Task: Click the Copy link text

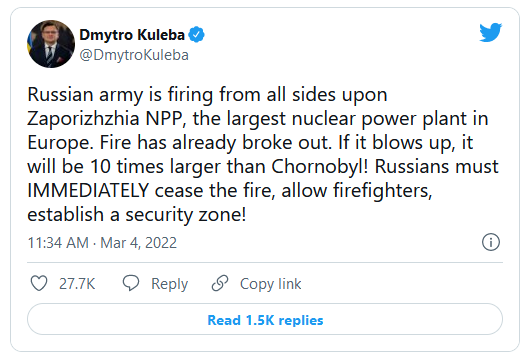Action: coord(271,284)
